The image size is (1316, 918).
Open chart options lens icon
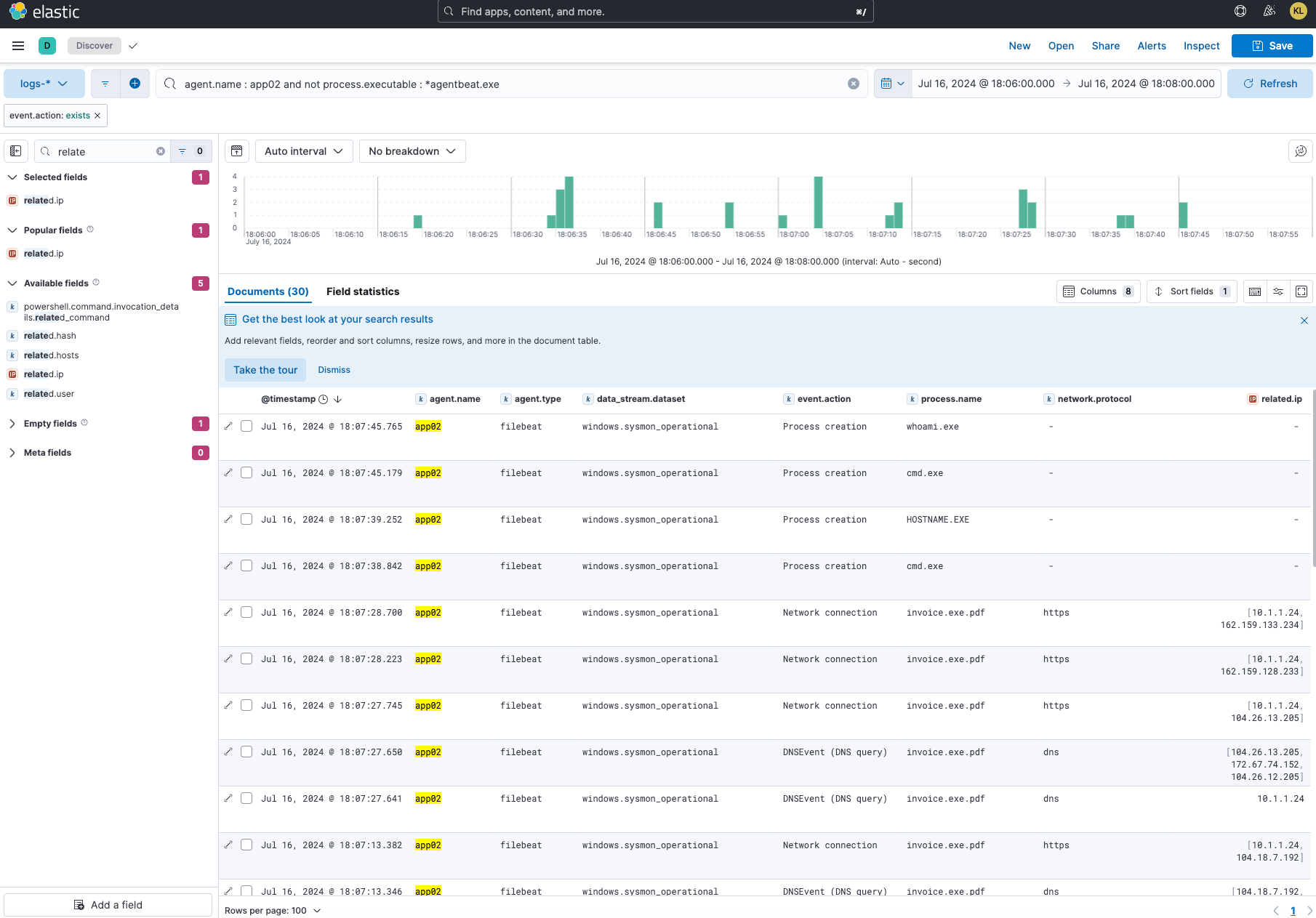click(x=1301, y=151)
